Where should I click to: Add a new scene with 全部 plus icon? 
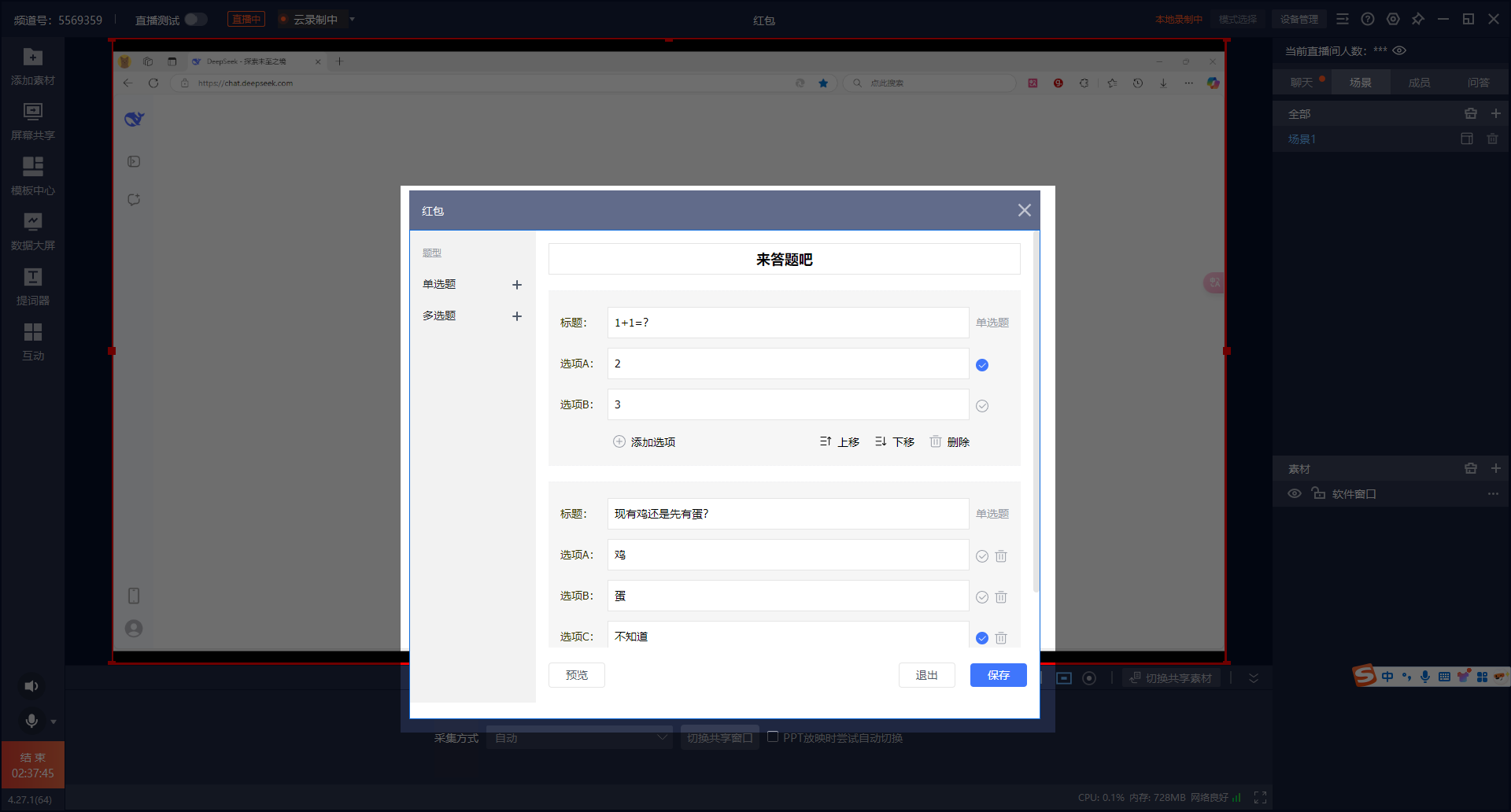[1495, 114]
